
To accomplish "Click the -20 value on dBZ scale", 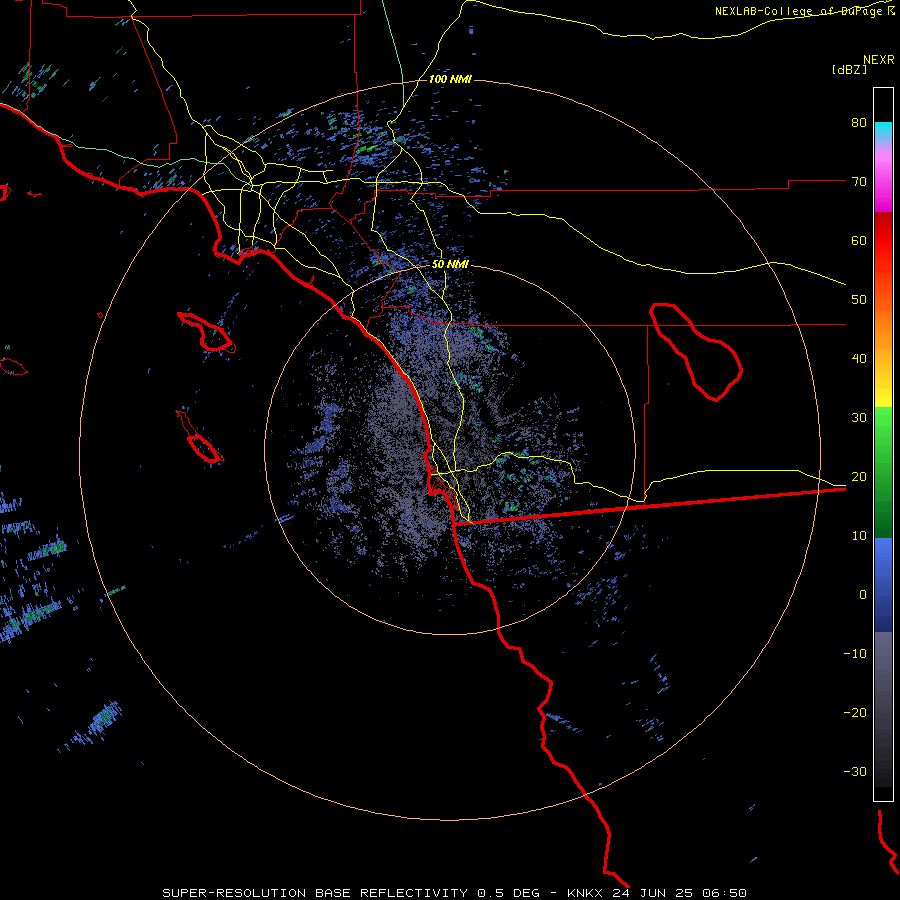I will [x=855, y=712].
